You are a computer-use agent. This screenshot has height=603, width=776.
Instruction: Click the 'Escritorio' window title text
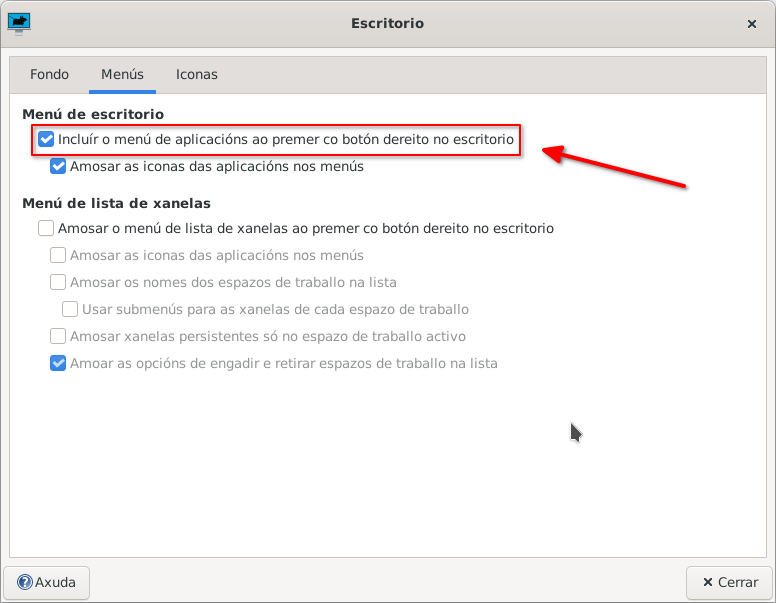pos(387,23)
